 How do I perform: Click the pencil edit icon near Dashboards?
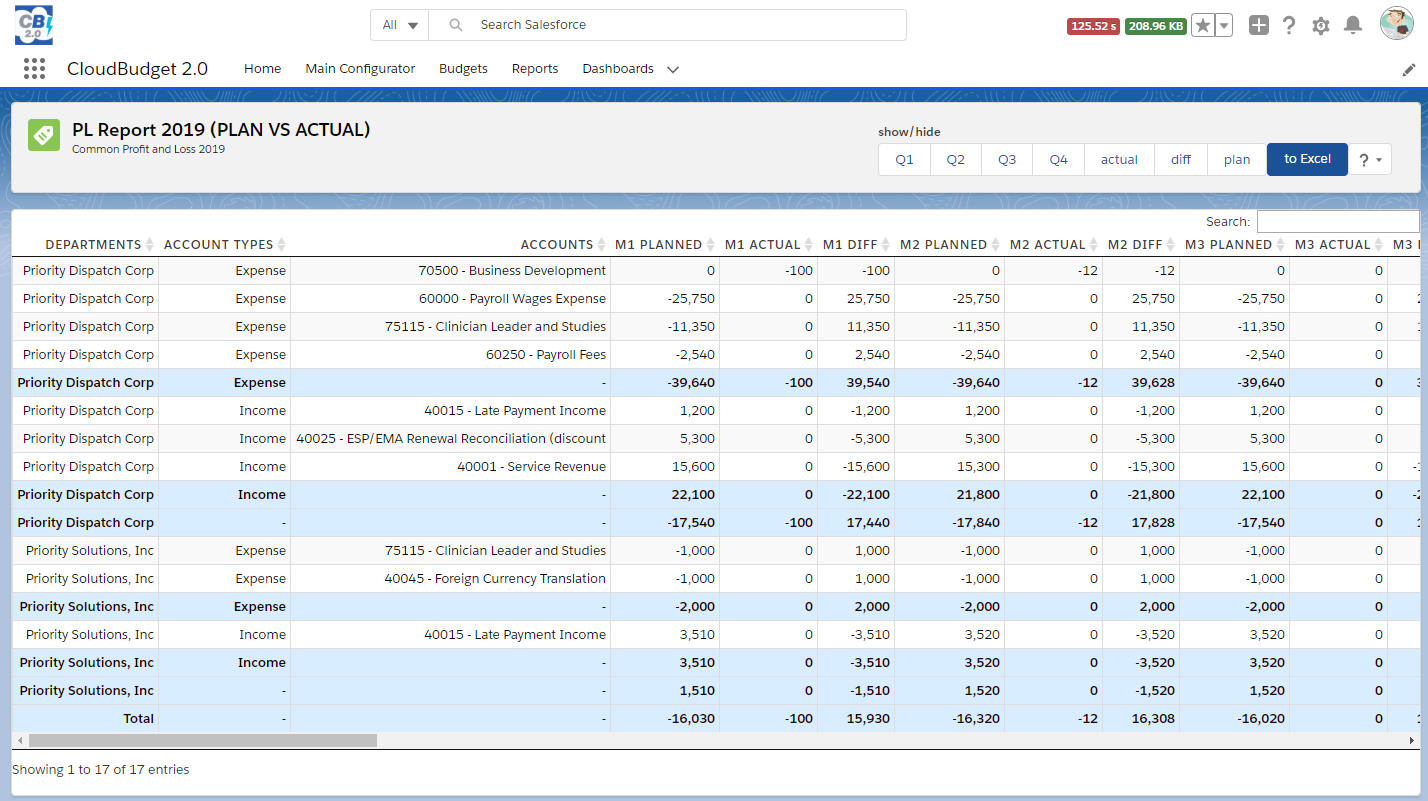(x=1409, y=69)
